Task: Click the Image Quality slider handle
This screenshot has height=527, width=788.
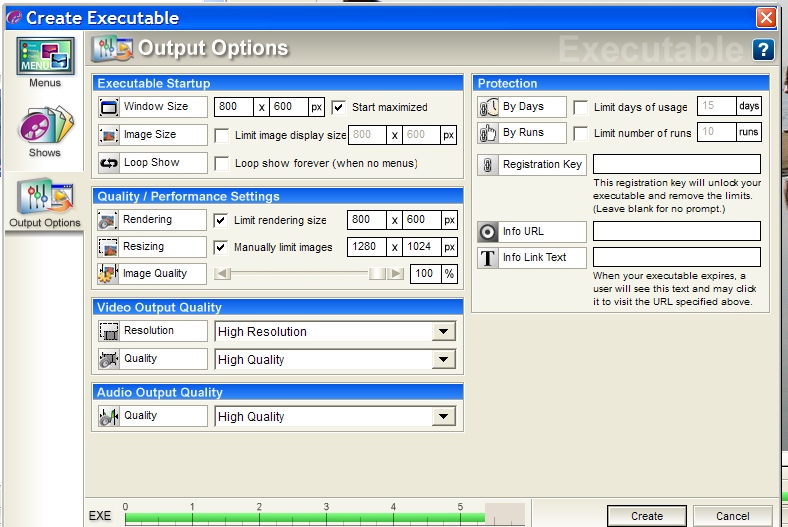Action: (x=377, y=274)
